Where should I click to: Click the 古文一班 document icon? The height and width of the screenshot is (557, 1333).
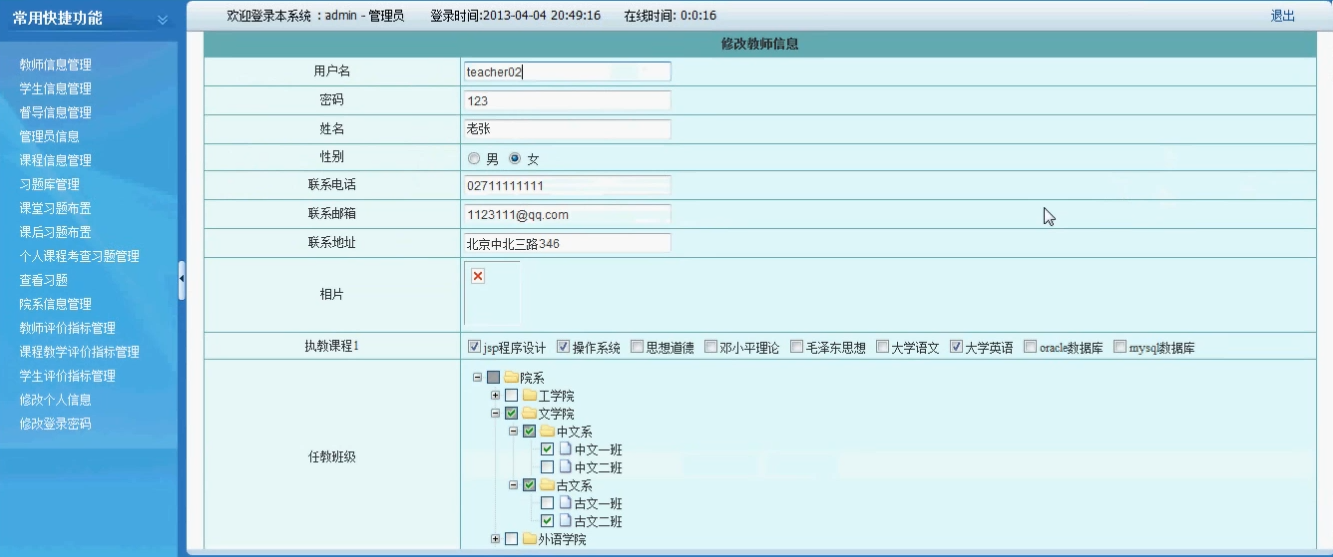coord(565,503)
